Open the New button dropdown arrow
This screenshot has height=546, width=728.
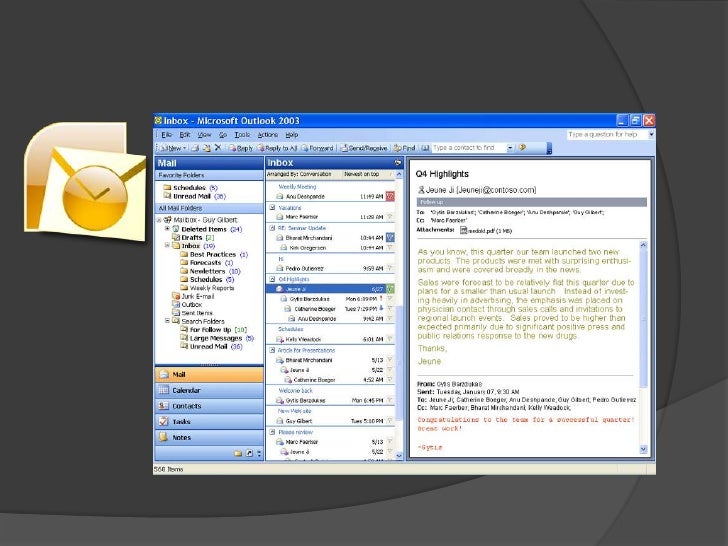pos(184,148)
